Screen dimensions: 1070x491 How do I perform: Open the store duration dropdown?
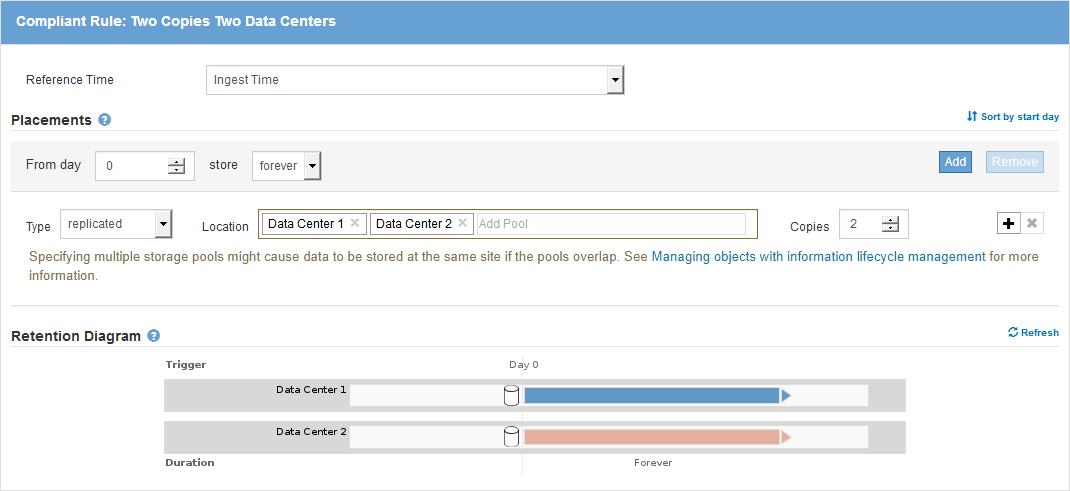[x=312, y=166]
